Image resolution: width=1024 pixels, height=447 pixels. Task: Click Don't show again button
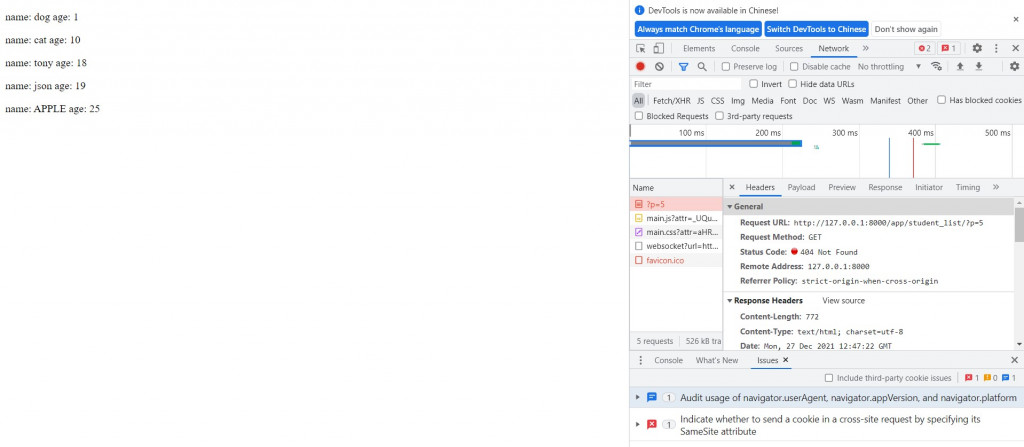pos(906,29)
